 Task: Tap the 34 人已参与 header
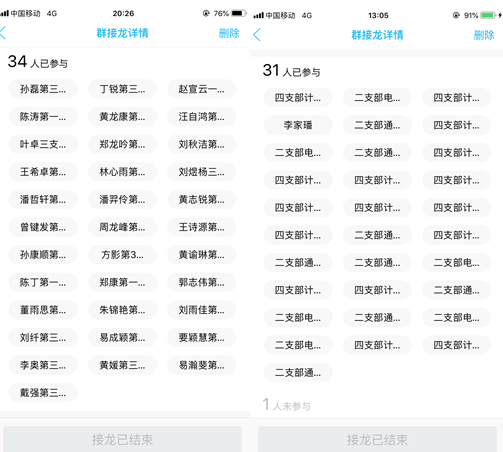click(38, 62)
